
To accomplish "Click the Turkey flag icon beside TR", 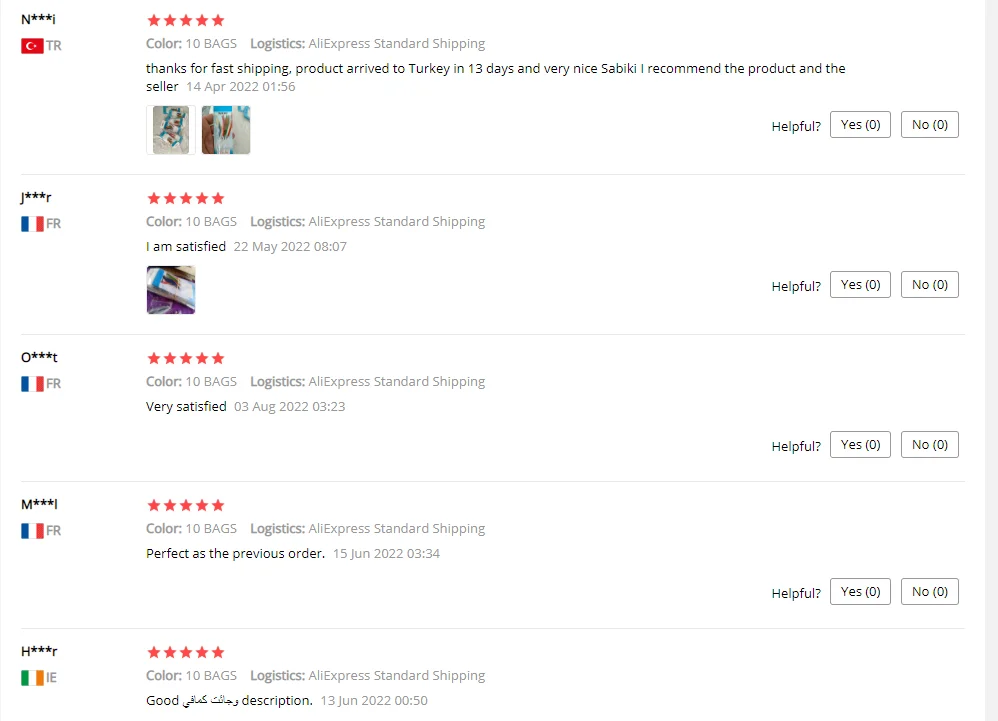I will [32, 46].
